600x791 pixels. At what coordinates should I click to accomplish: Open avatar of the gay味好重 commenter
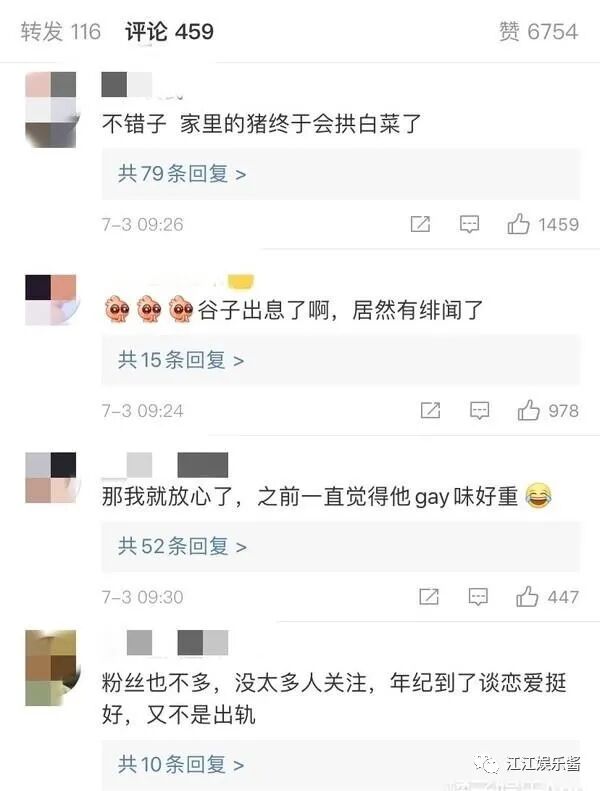coord(51,477)
